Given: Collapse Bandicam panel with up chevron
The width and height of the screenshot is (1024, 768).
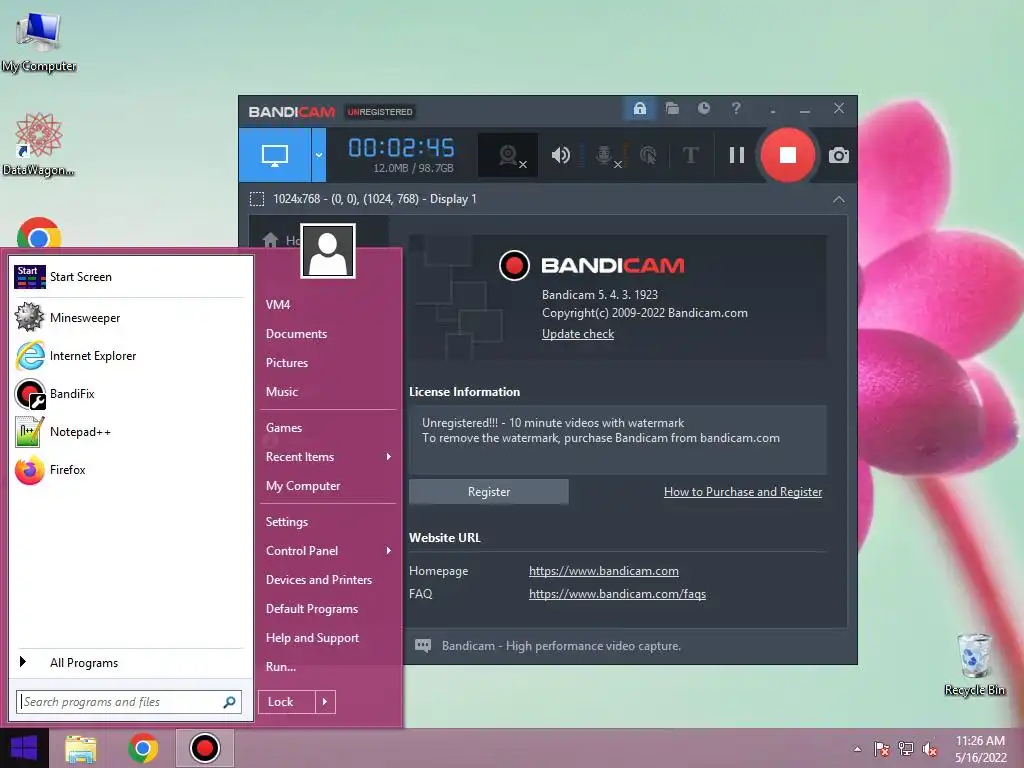Looking at the screenshot, I should point(839,199).
